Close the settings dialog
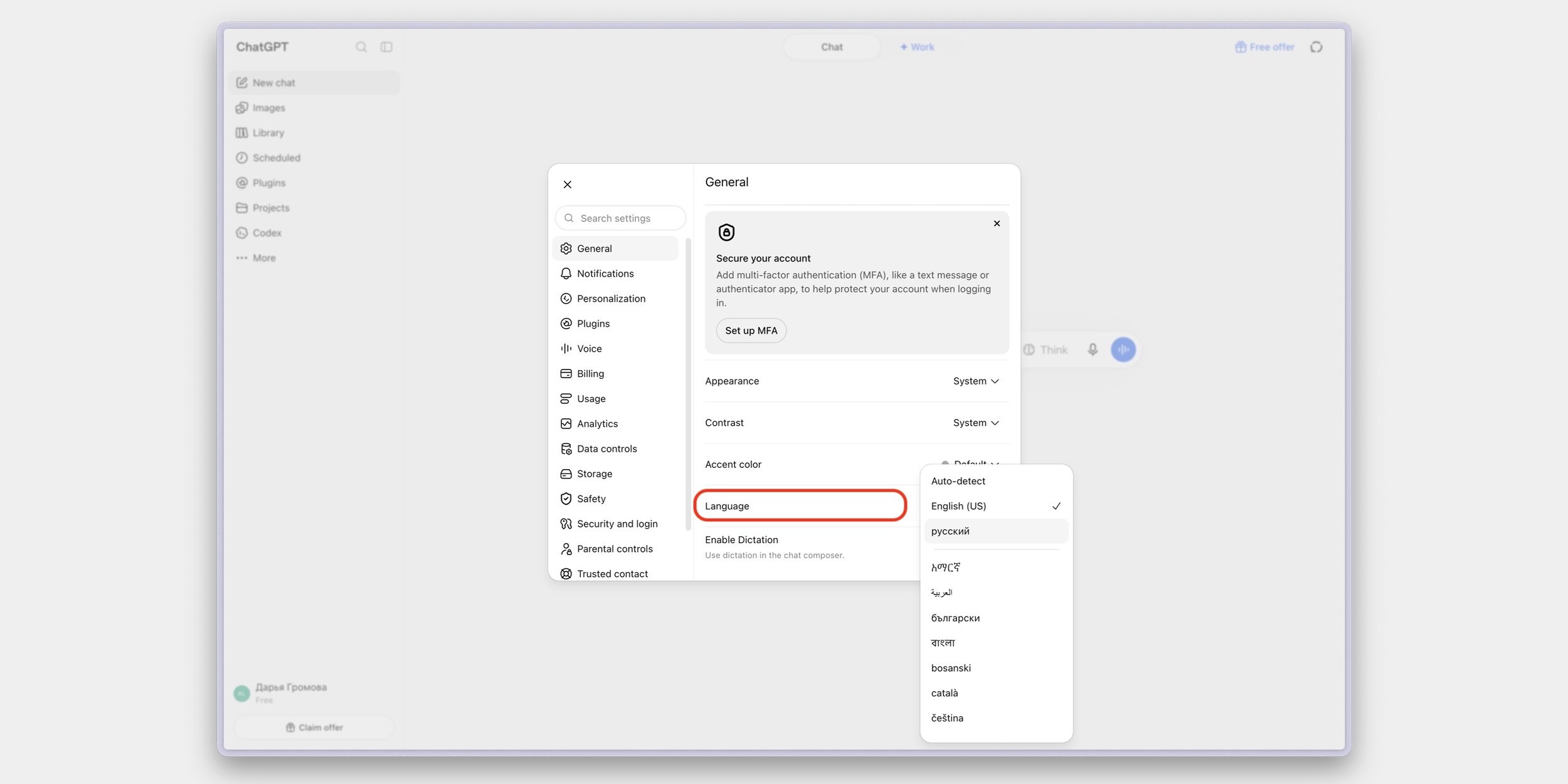Image resolution: width=1568 pixels, height=784 pixels. point(568,184)
